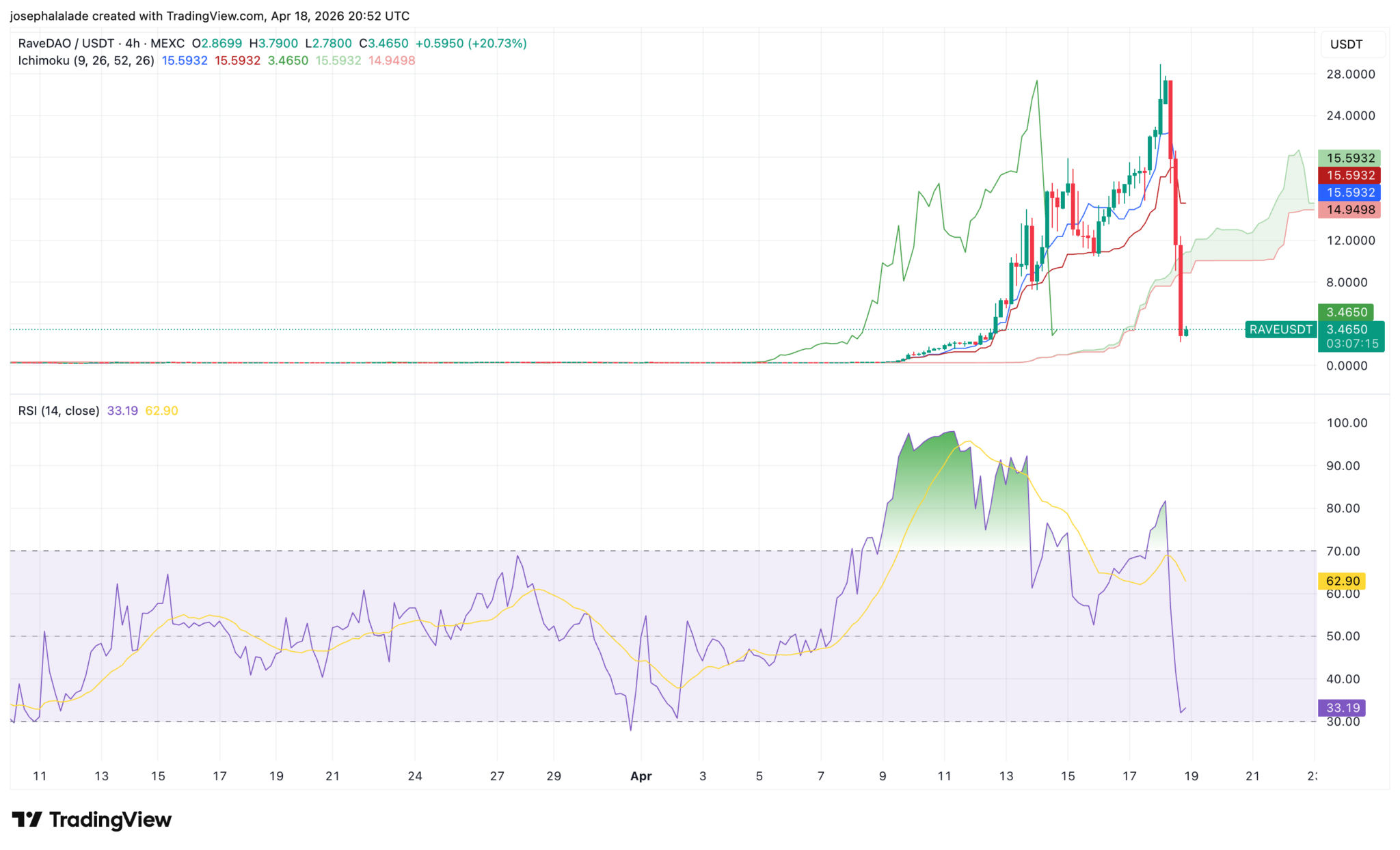The width and height of the screenshot is (1400, 850).
Task: Click the Apr label on date axis
Action: point(641,776)
